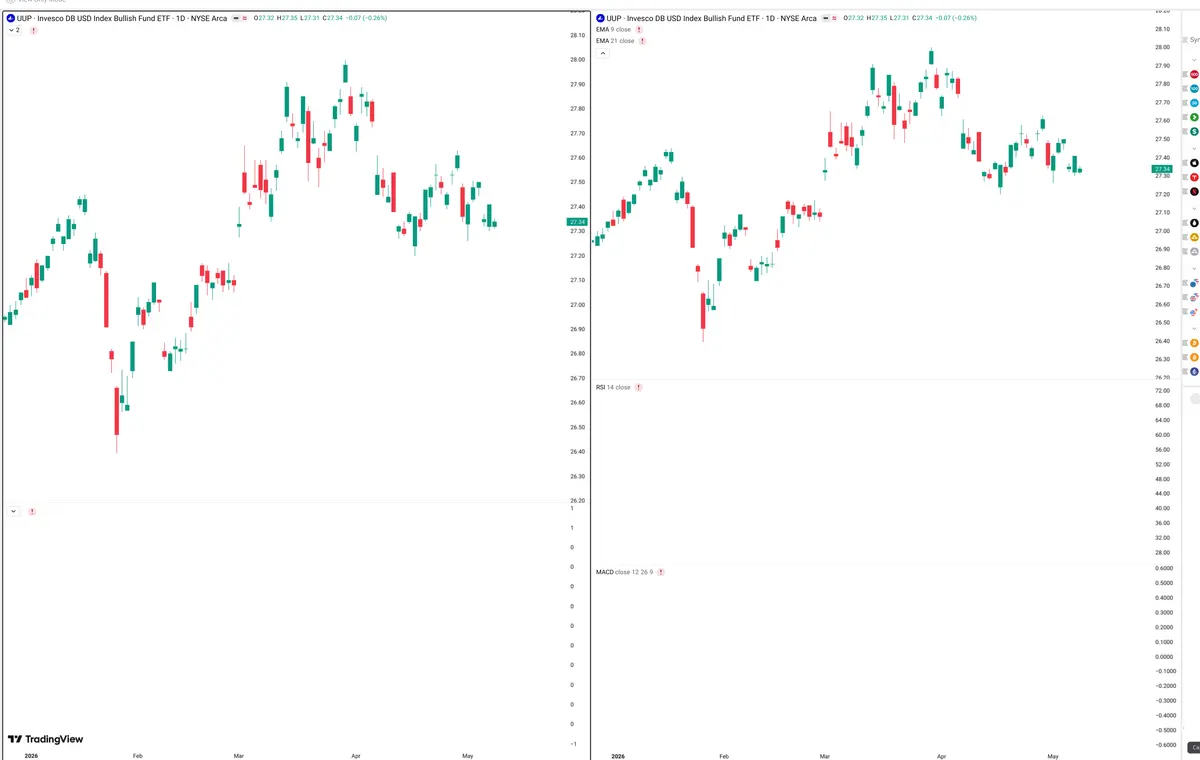Collapse the left chart indicator legend showing 2
Screen dimensions: 1200x760
click(14, 31)
